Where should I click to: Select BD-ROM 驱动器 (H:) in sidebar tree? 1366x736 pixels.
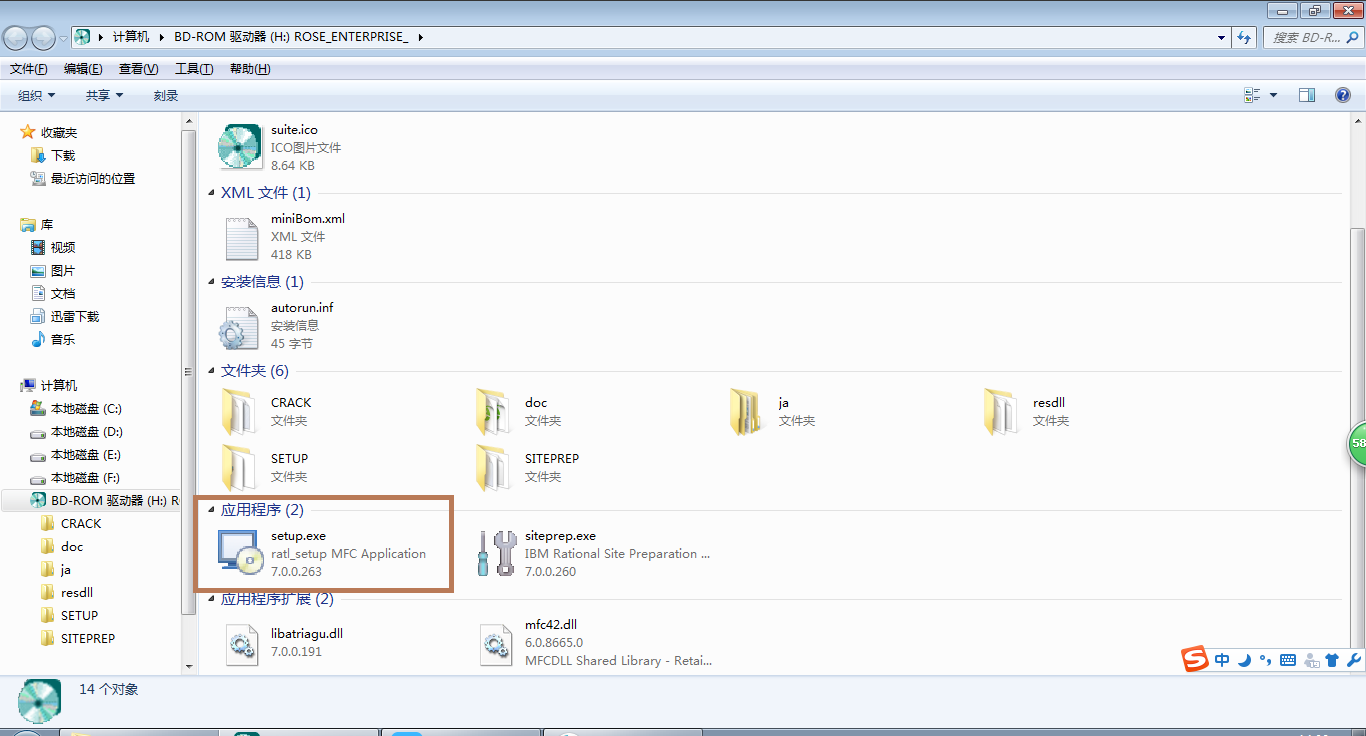(x=91, y=500)
